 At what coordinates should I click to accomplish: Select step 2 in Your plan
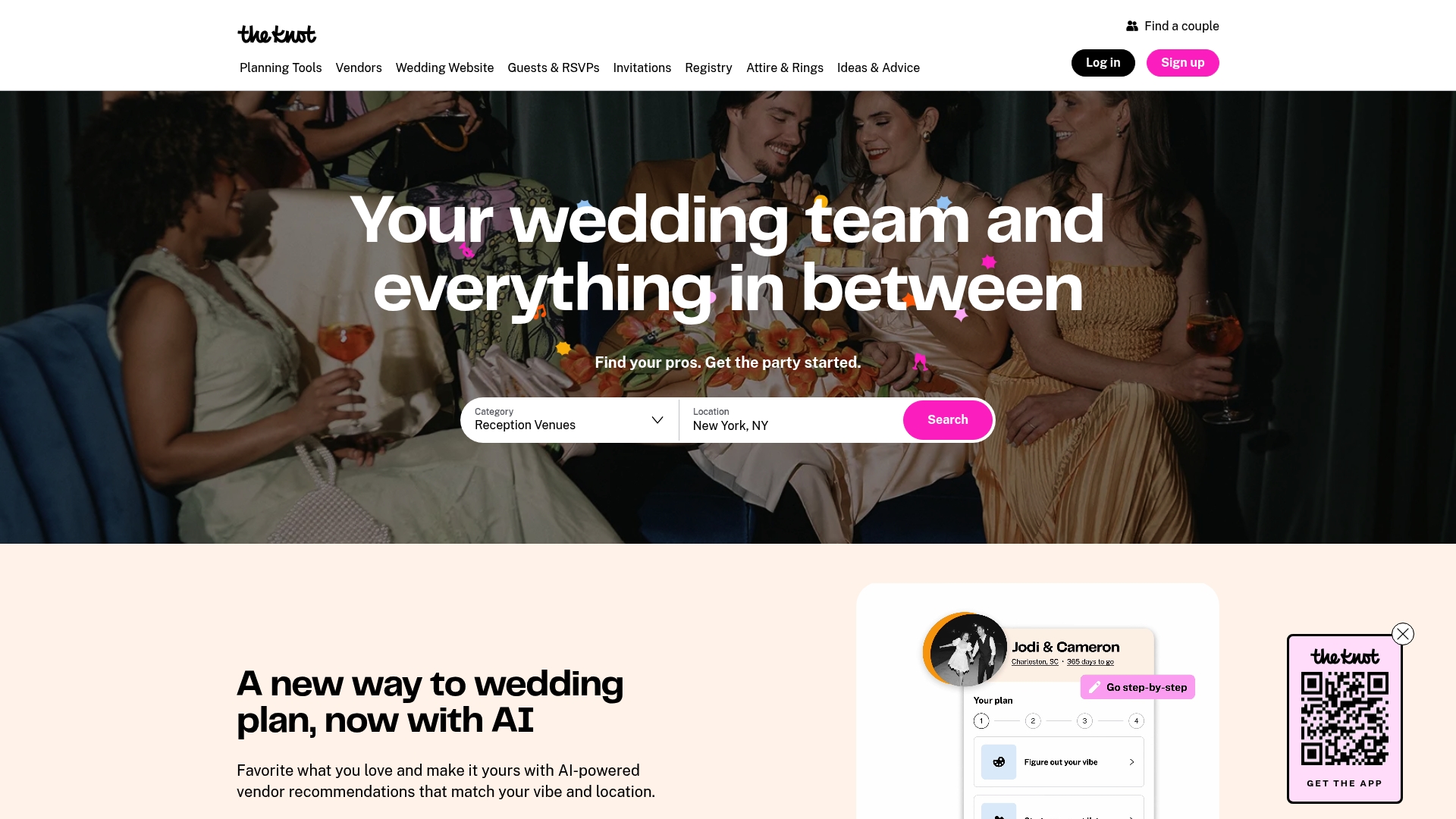tap(1033, 720)
